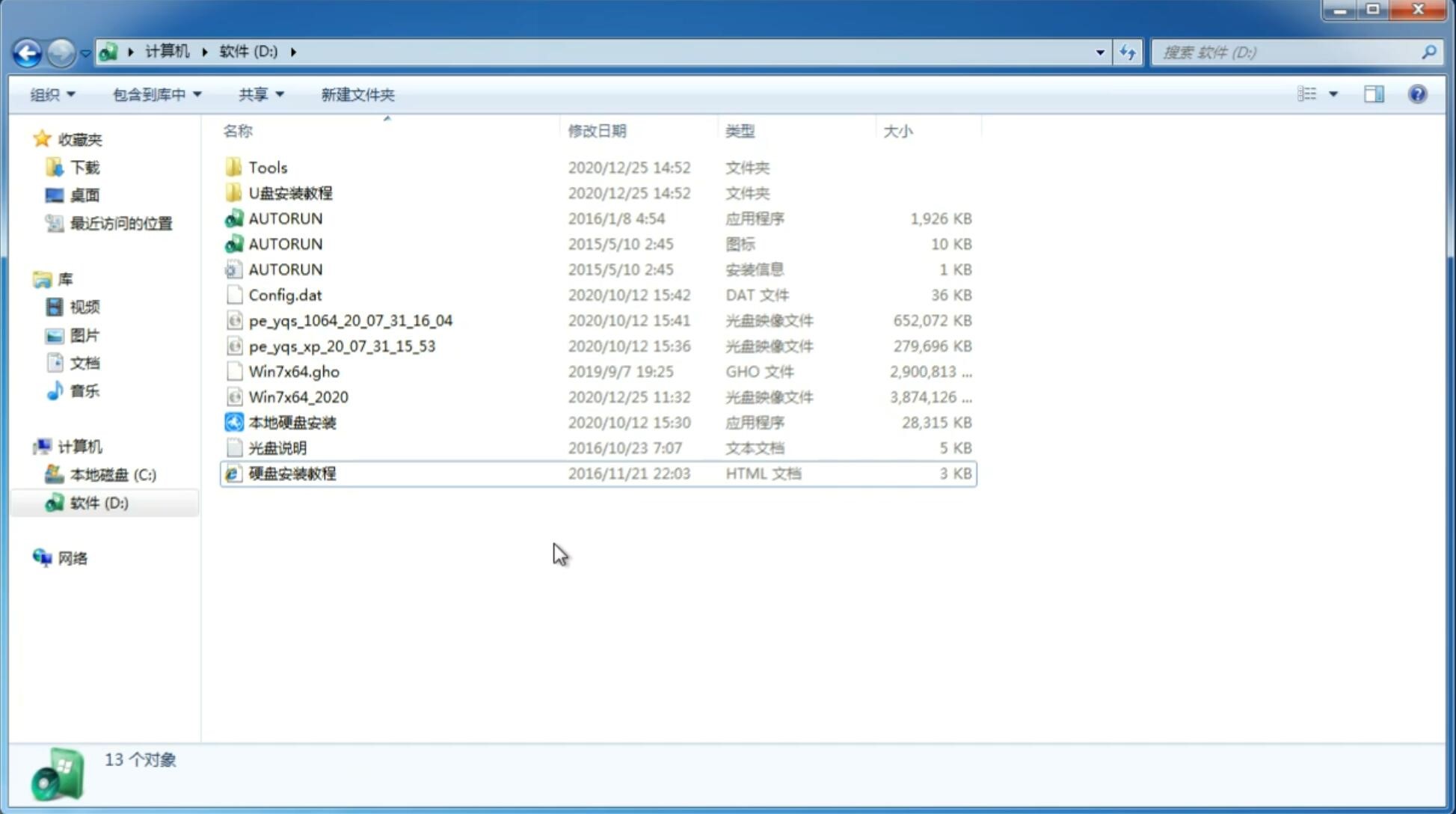Click 新建文件夹 button
Viewport: 1456px width, 814px height.
[x=357, y=94]
